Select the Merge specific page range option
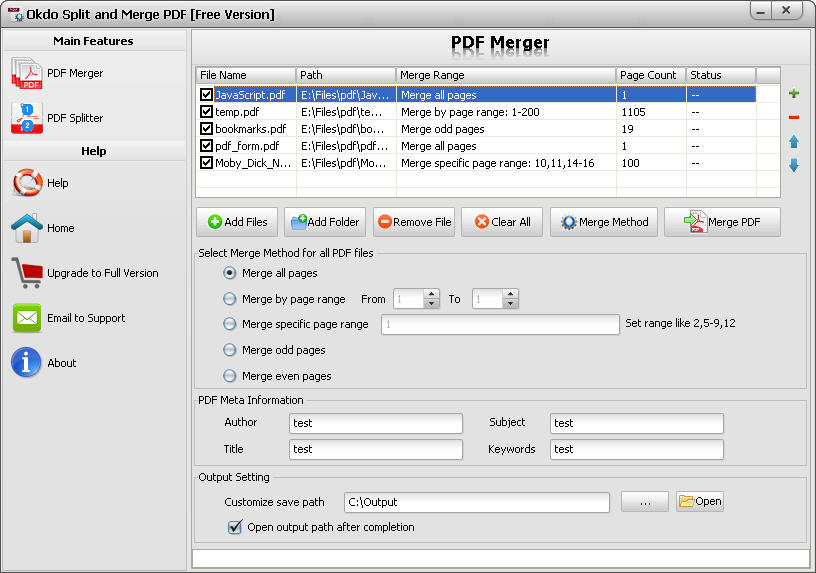Screen dimensions: 816x573 230,324
